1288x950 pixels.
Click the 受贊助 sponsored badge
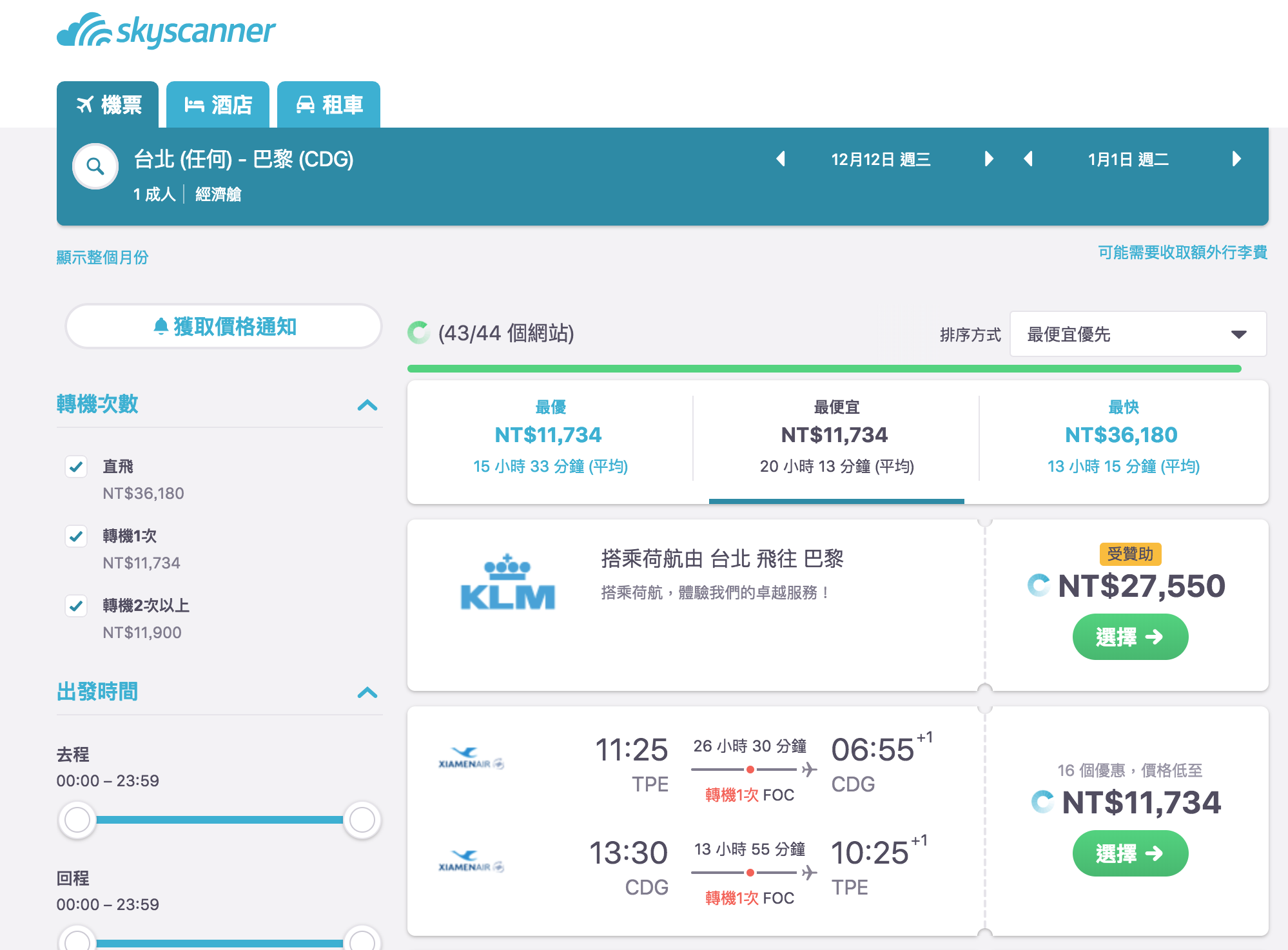pos(1130,554)
